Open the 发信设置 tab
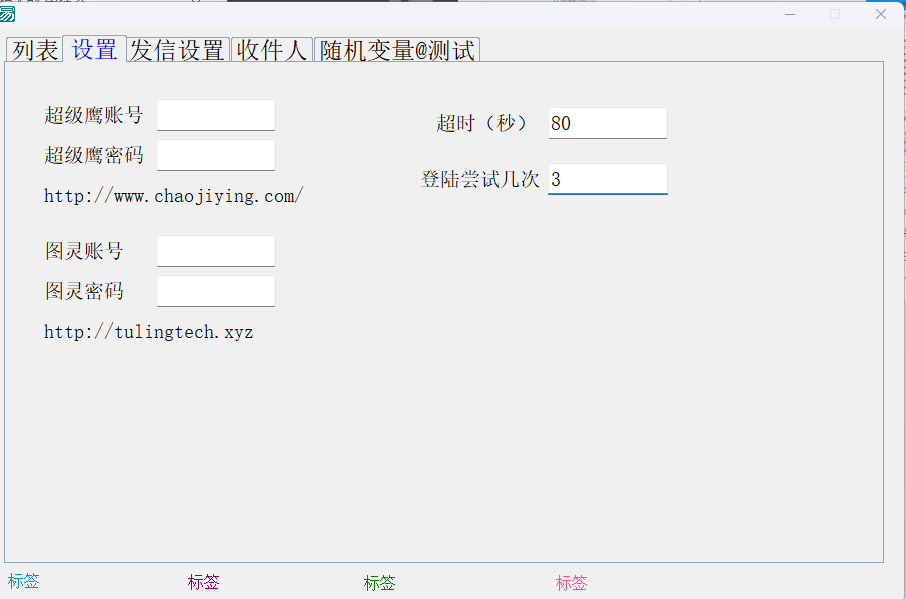 coord(177,50)
